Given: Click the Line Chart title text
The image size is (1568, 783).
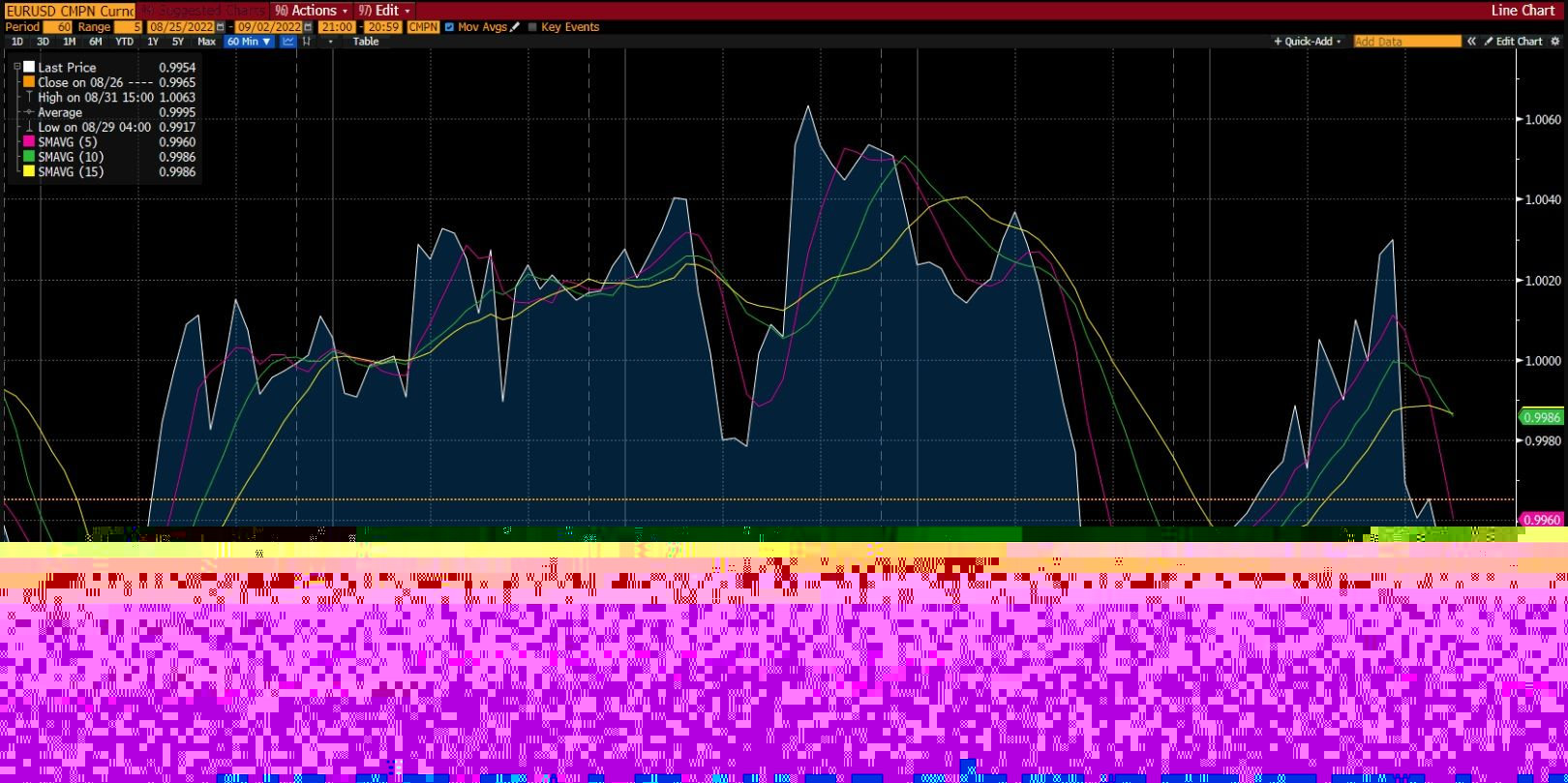Looking at the screenshot, I should pyautogui.click(x=1523, y=11).
